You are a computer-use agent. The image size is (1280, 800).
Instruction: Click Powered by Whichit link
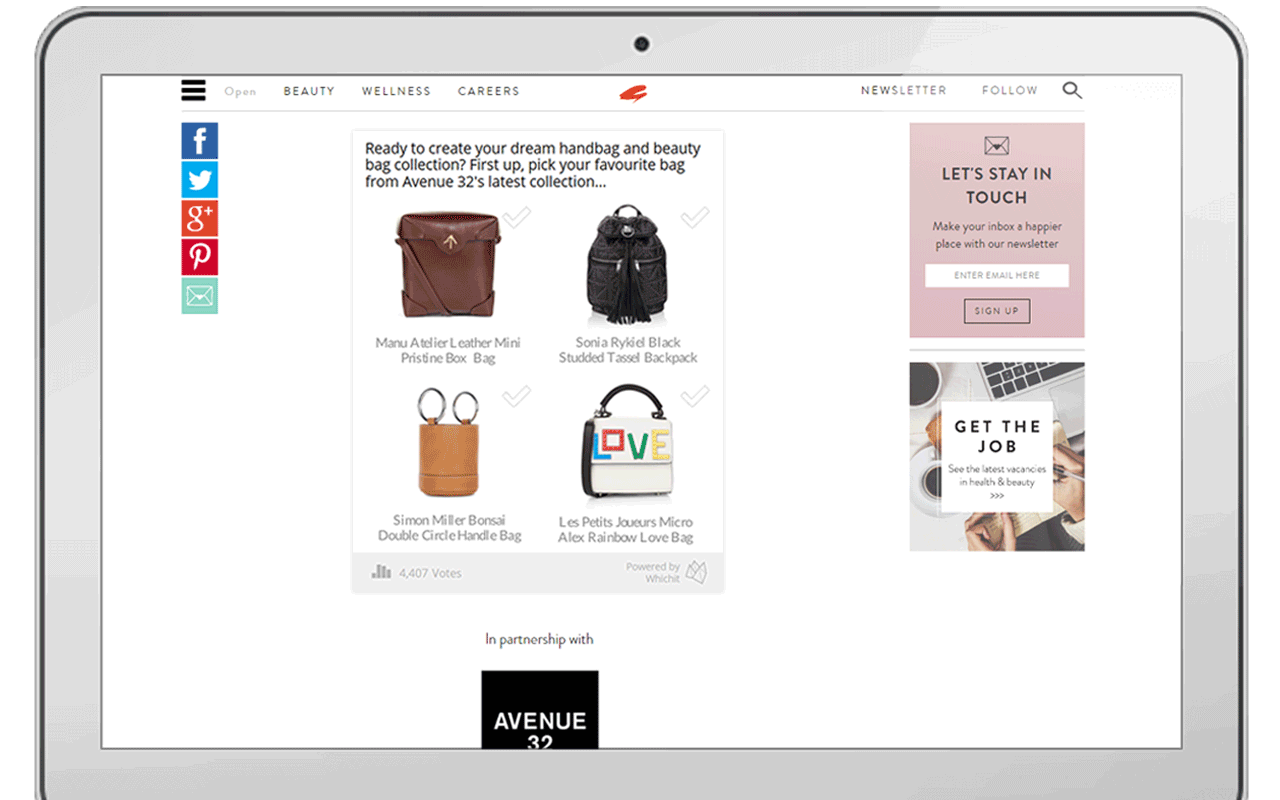(x=653, y=572)
